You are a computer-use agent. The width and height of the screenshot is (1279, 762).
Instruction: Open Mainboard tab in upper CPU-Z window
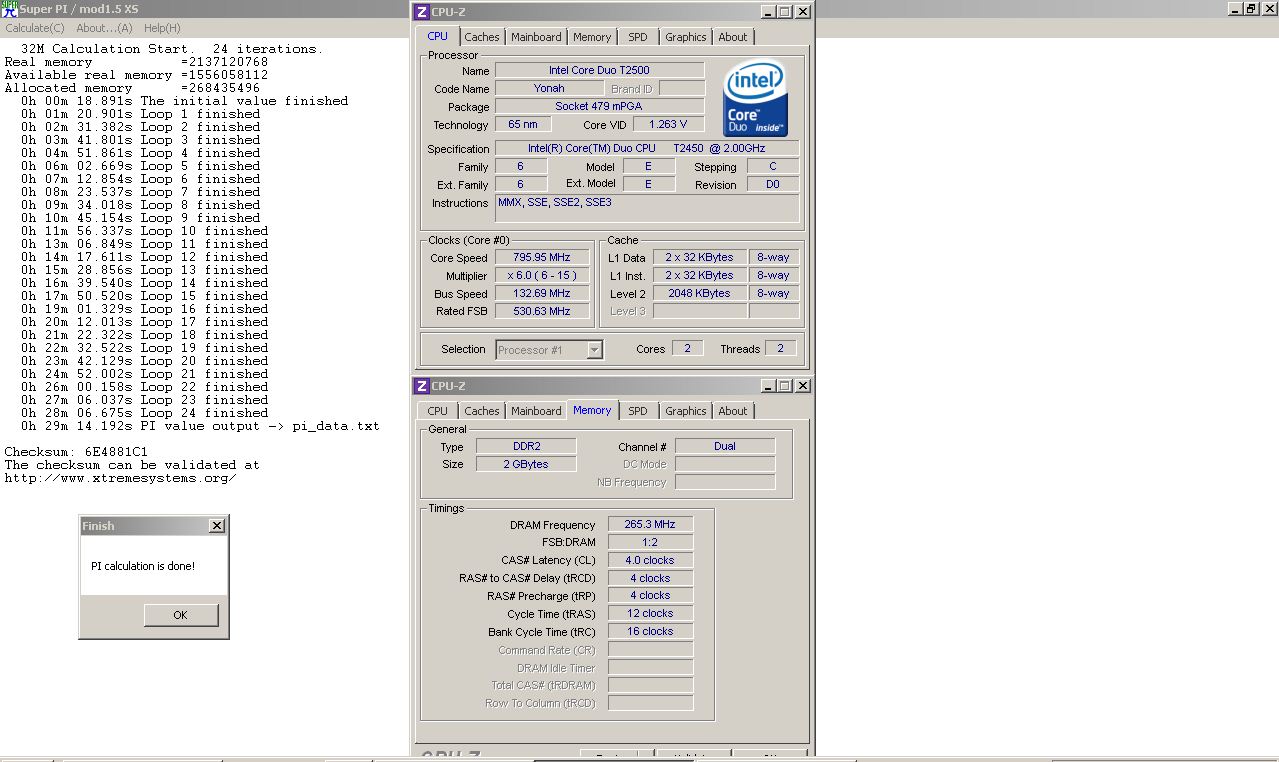[x=536, y=37]
